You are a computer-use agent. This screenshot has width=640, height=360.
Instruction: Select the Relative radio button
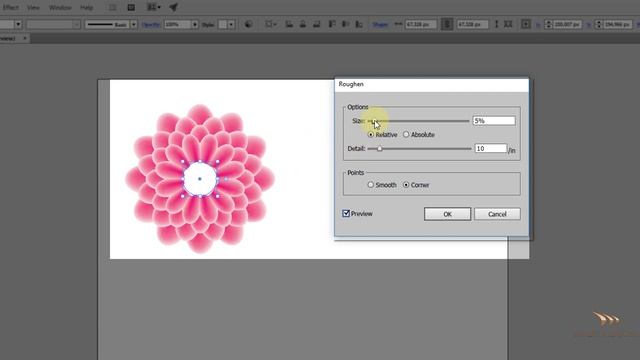(x=371, y=134)
